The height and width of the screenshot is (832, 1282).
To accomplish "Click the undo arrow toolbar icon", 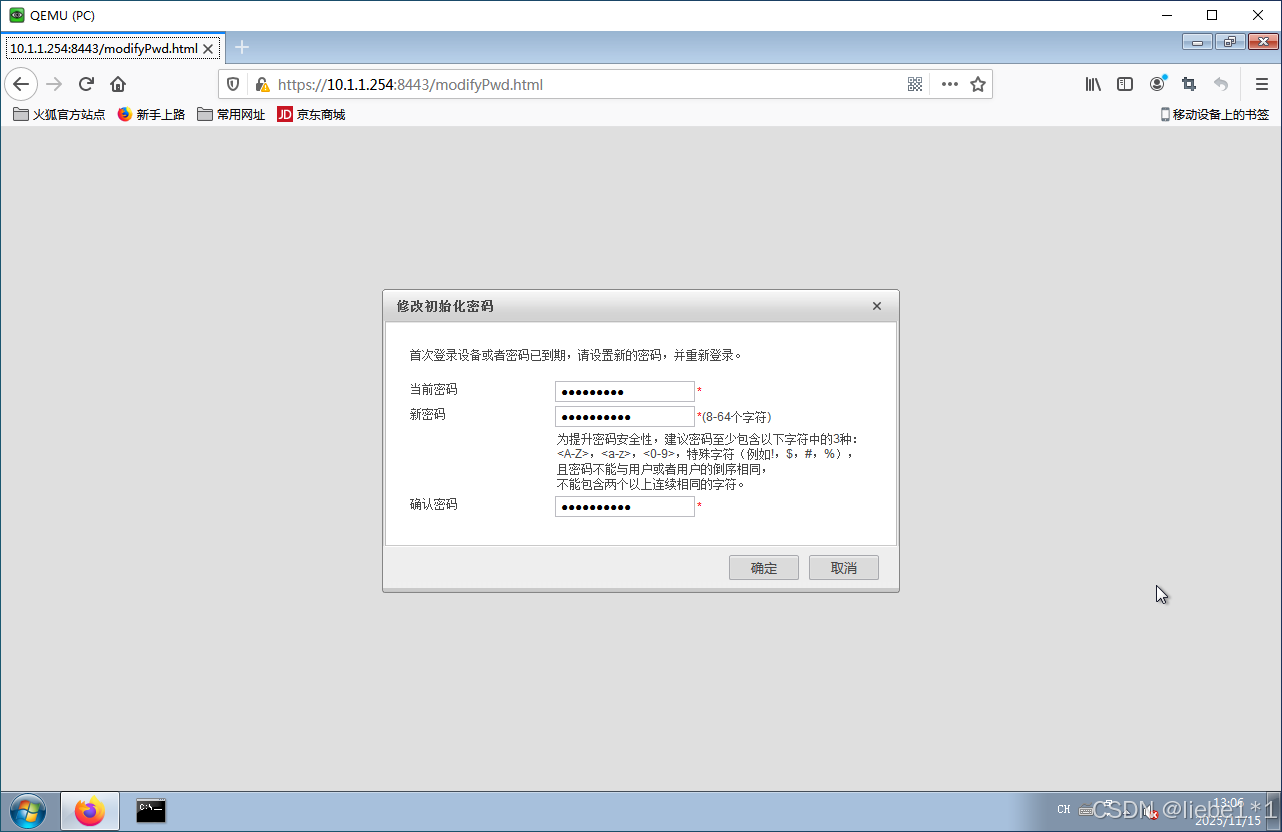I will (1221, 84).
